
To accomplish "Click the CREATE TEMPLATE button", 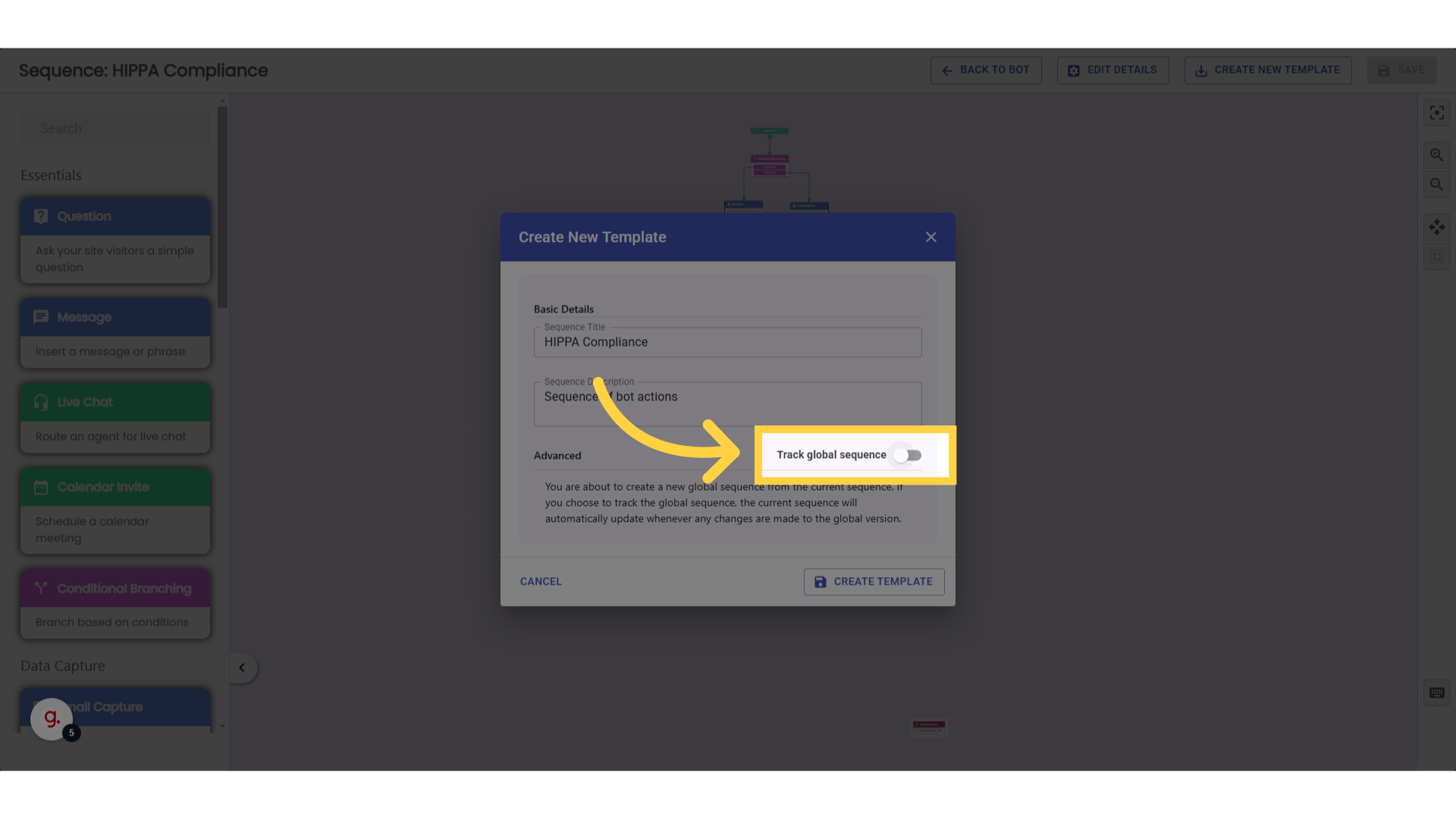I will (x=874, y=581).
